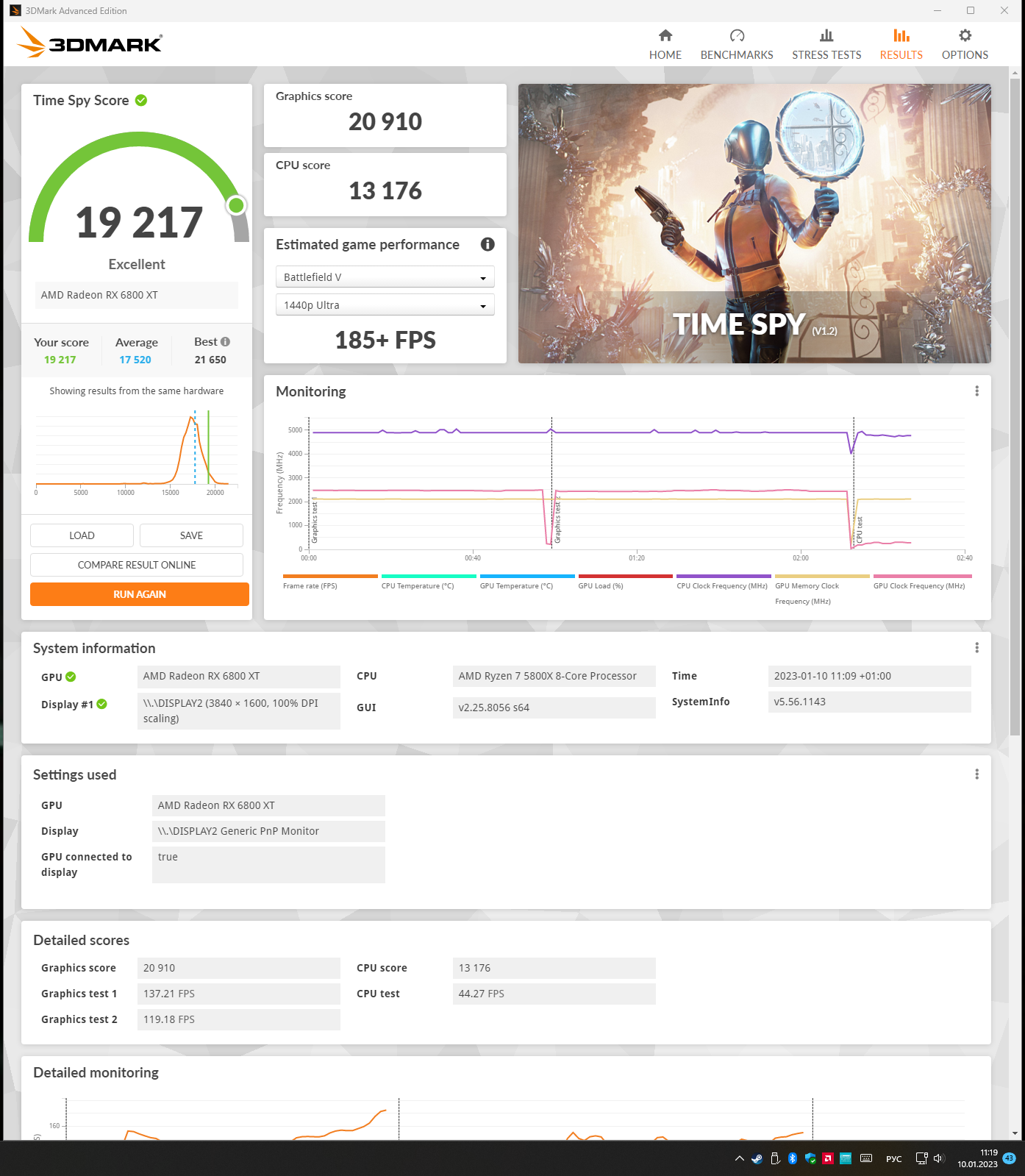This screenshot has height=1176, width=1025.
Task: Expand the Battlefield V game dropdown
Action: (385, 277)
